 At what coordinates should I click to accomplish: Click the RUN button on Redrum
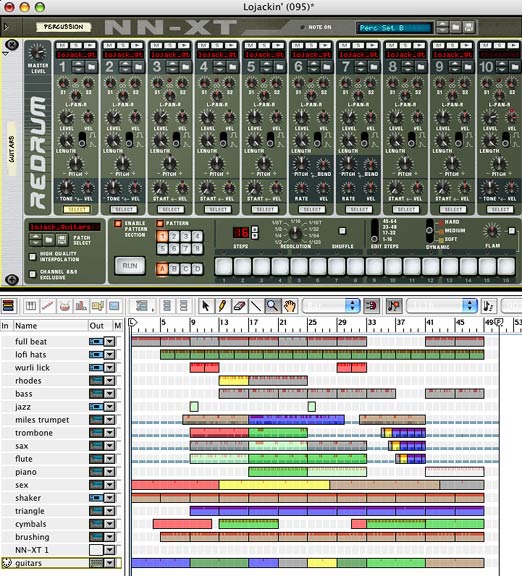click(x=130, y=266)
